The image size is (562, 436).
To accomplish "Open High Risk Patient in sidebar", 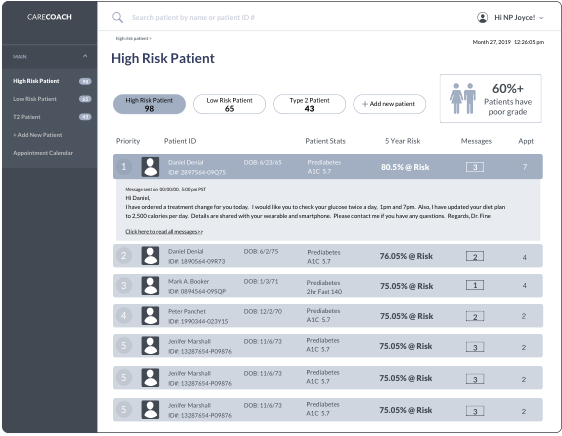I will (x=36, y=81).
